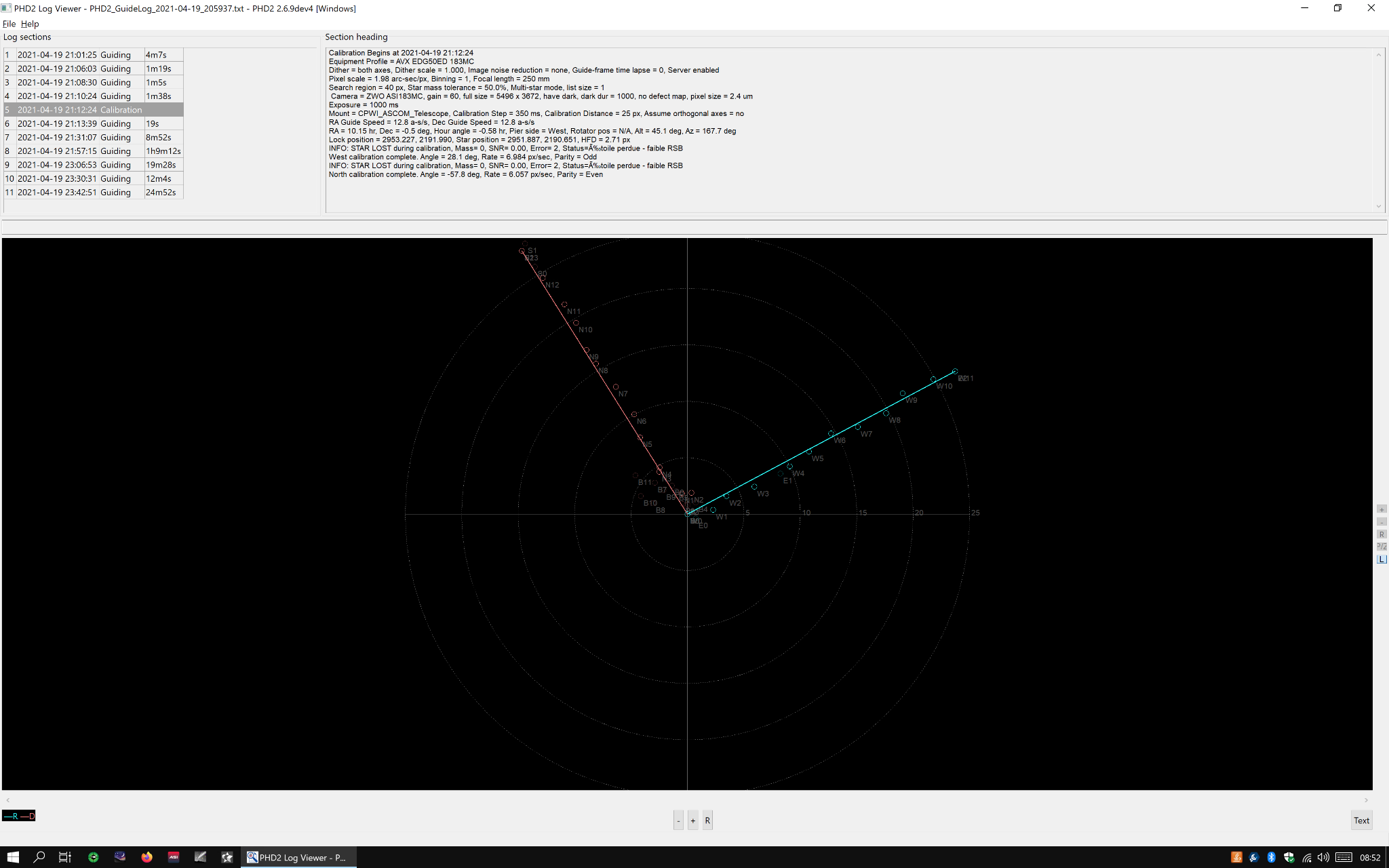This screenshot has width=1389, height=868.
Task: Click the blue hexagon tray icon
Action: (x=1254, y=857)
